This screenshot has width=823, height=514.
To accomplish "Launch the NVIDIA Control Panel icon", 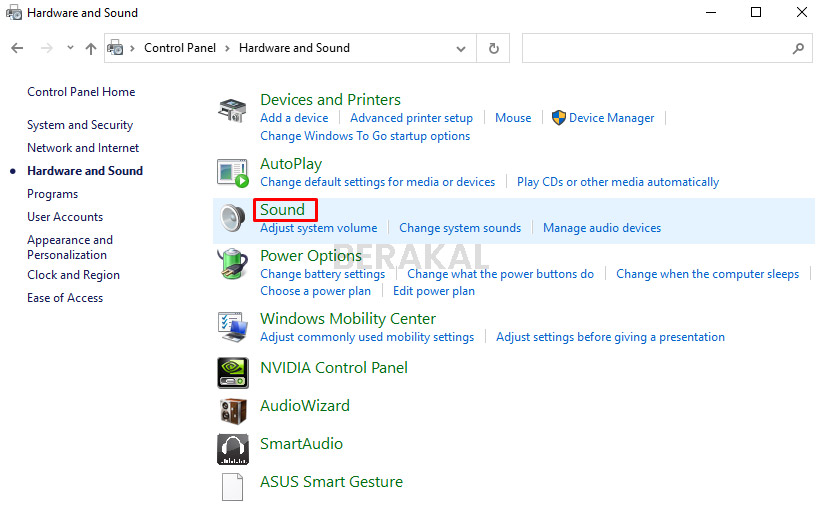I will (232, 372).
